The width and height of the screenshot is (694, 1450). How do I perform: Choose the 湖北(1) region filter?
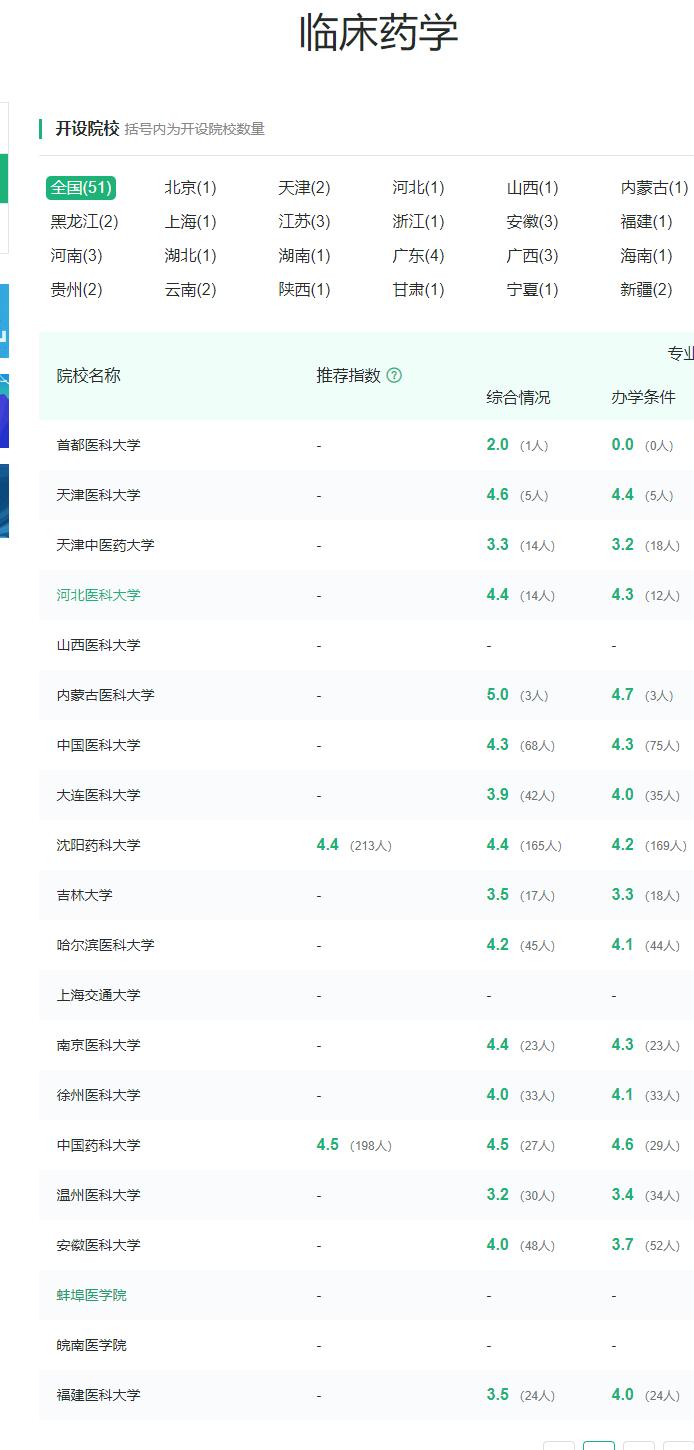pos(190,256)
